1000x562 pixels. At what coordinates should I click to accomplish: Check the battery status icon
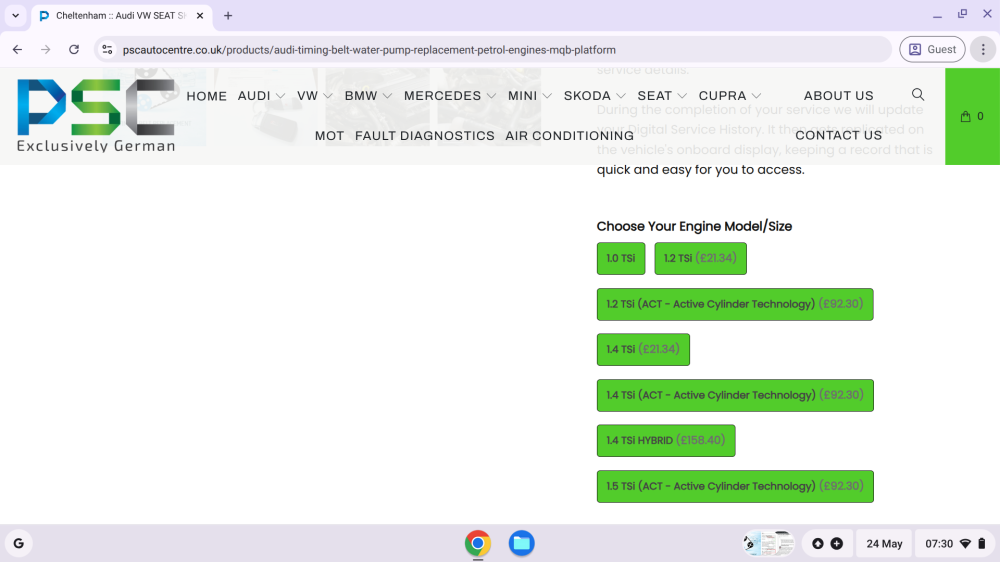click(x=982, y=544)
